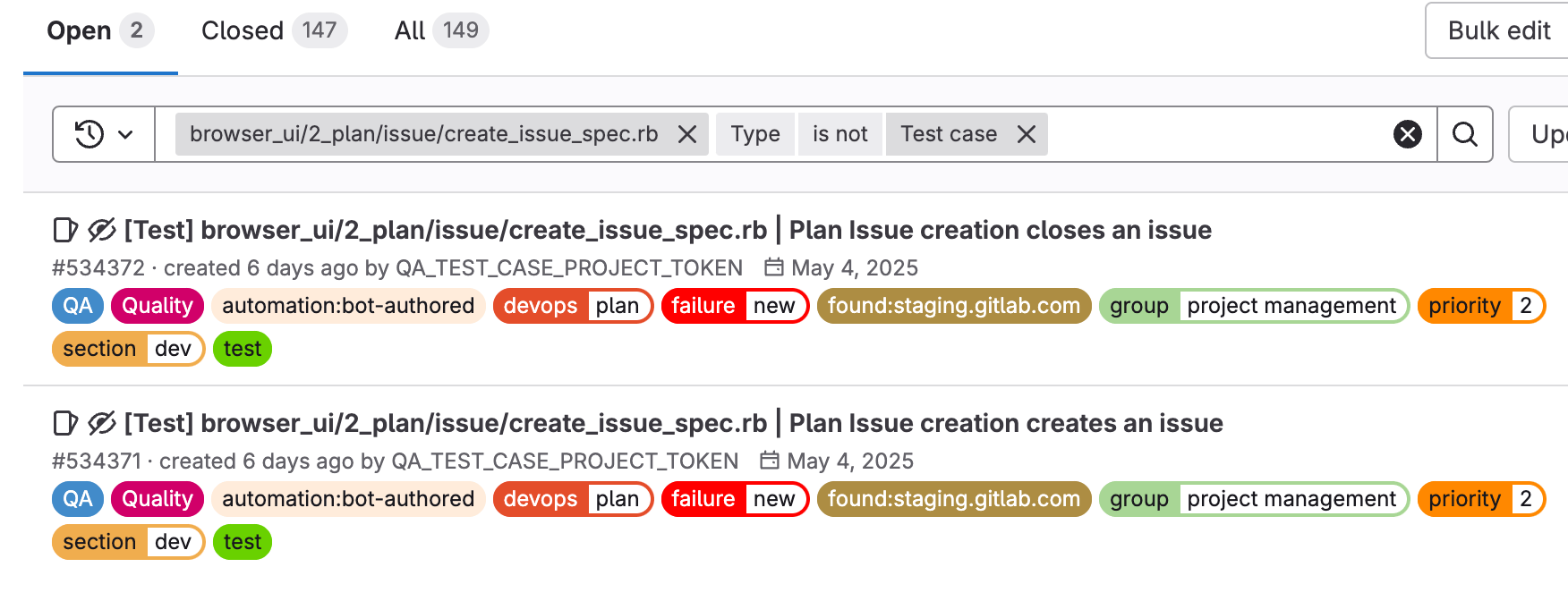Click the QA label on issue #534372
Viewport: 1568px width, 601px height.
tap(78, 306)
